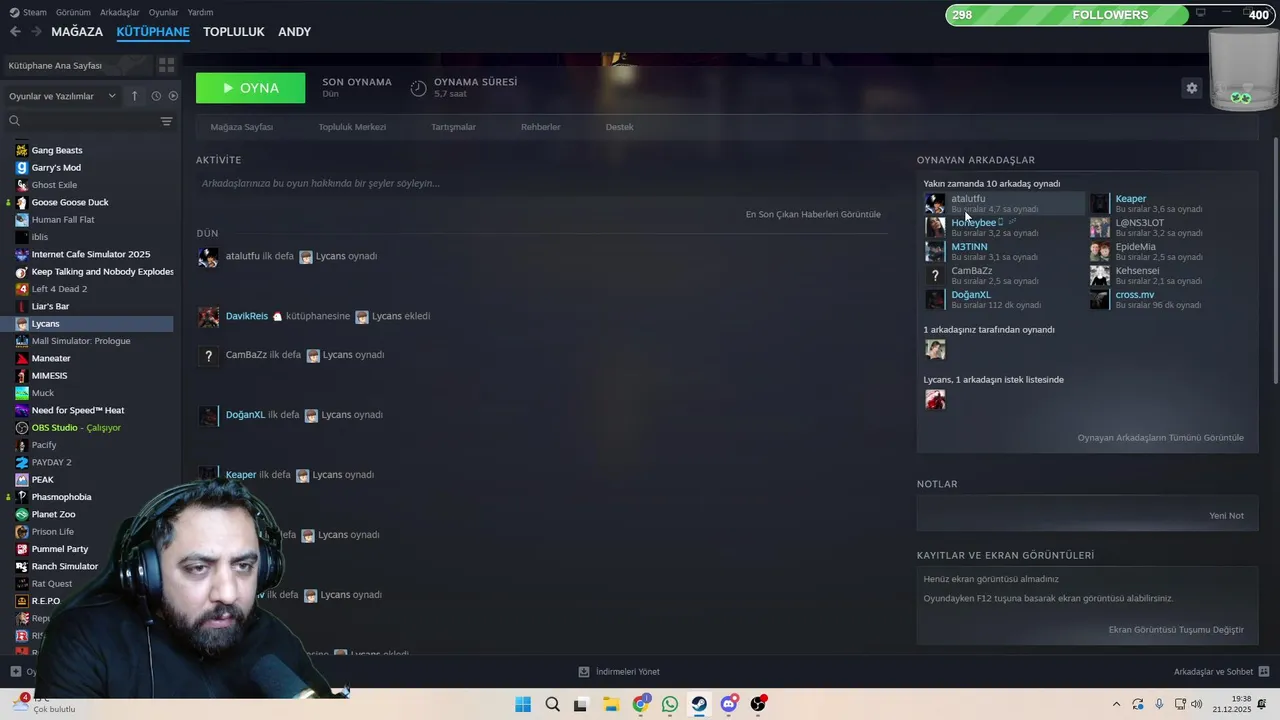Open the Yardım menu
Image resolution: width=1280 pixels, height=720 pixels.
[x=200, y=12]
